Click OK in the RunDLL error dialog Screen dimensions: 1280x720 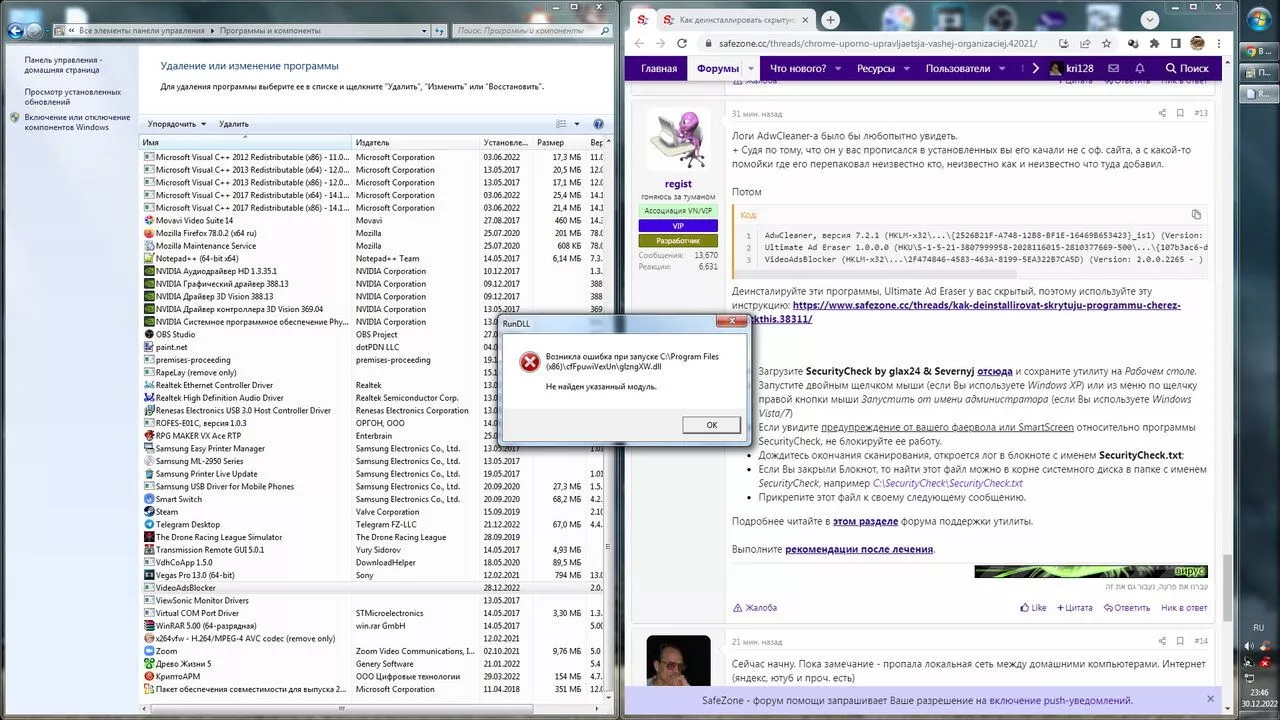712,425
